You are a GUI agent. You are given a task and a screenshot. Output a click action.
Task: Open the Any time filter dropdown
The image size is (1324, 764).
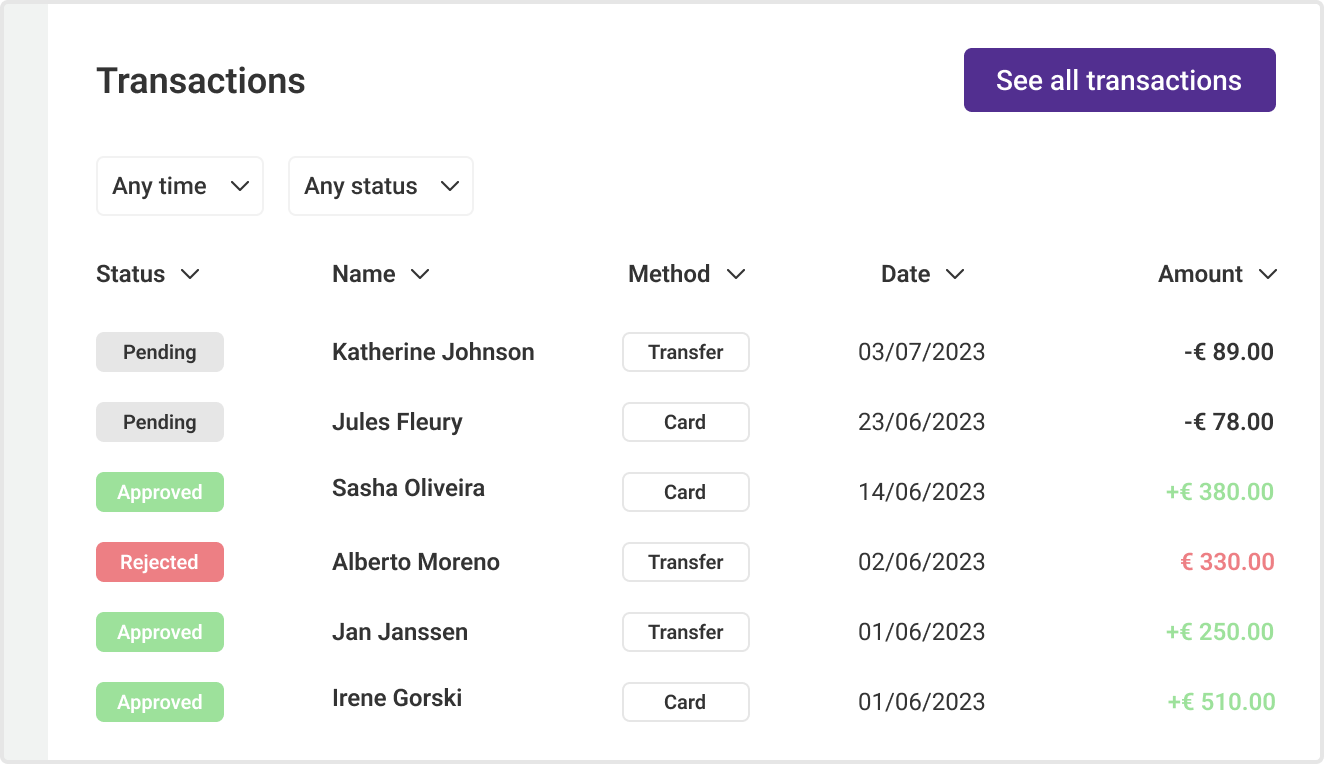point(180,186)
